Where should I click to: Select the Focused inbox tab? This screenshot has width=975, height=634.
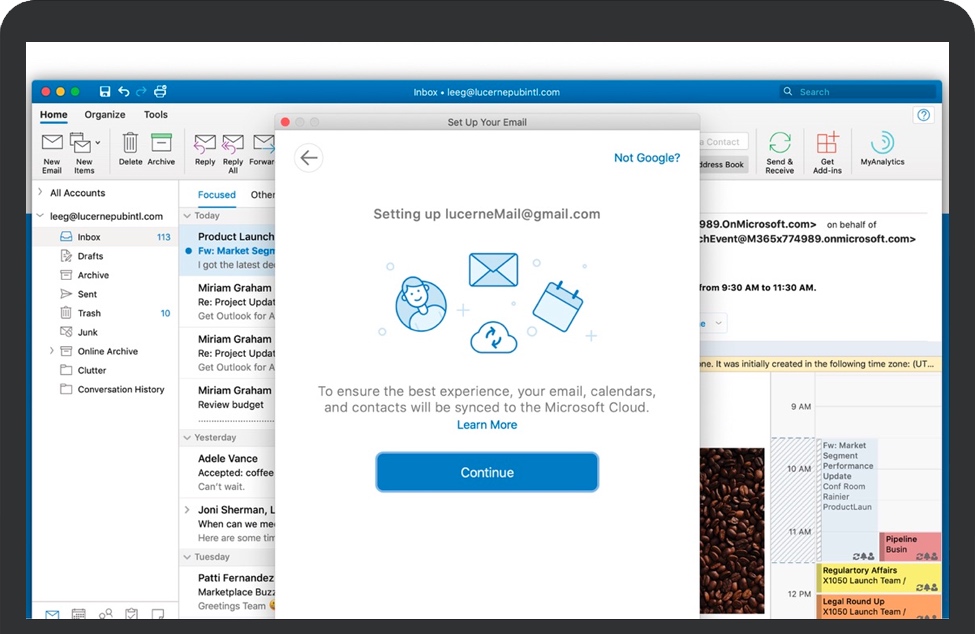coord(216,195)
